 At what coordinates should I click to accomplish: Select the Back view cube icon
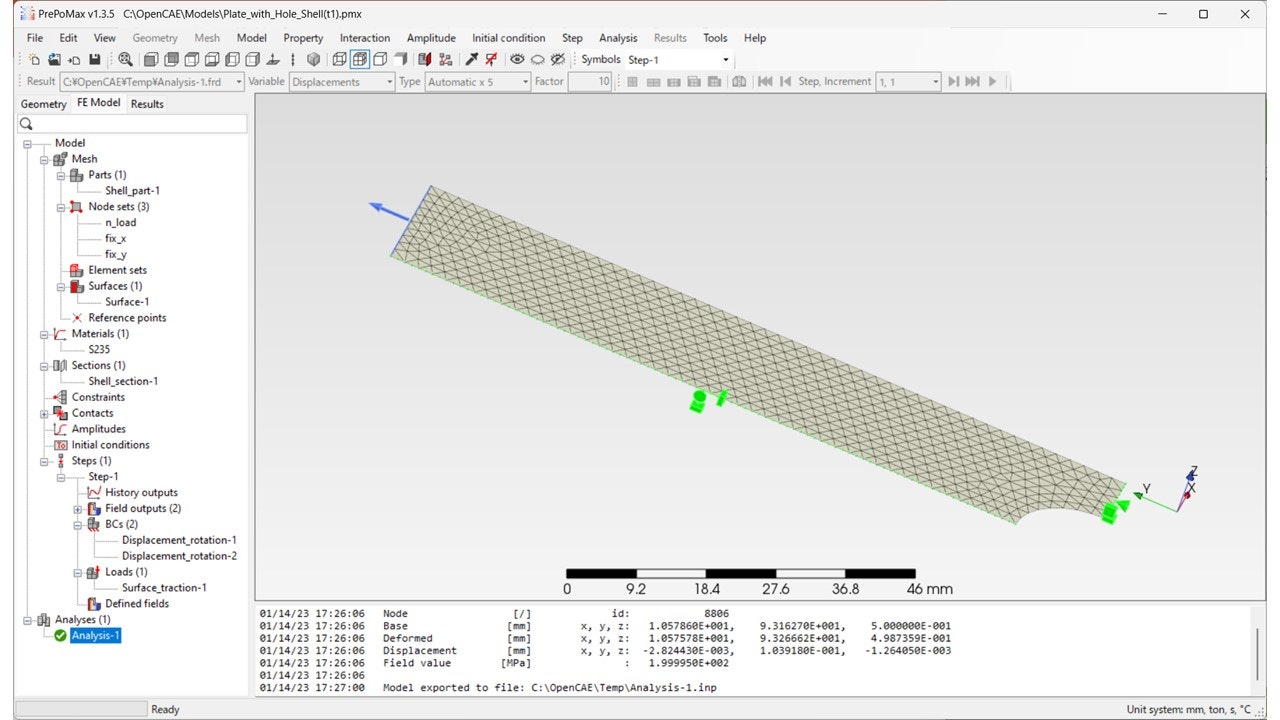171,59
